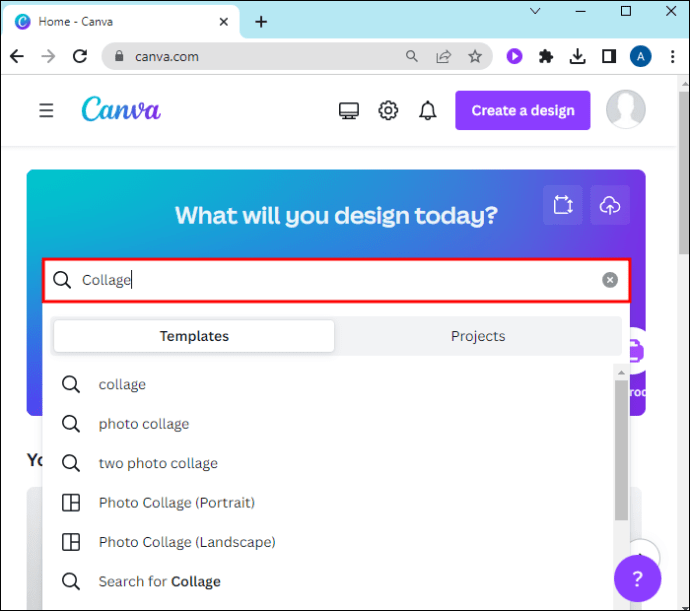This screenshot has width=690, height=611.
Task: Click the suggestions list scrollbar
Action: 621,450
